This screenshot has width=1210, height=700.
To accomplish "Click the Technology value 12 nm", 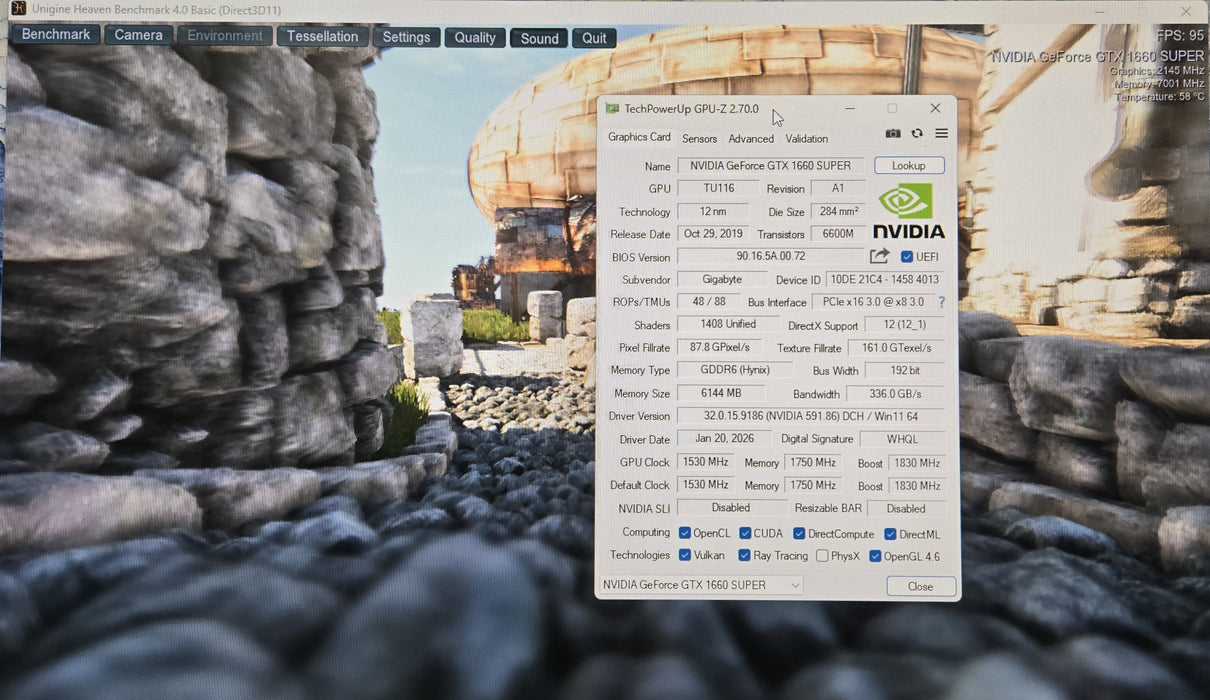I will point(713,212).
